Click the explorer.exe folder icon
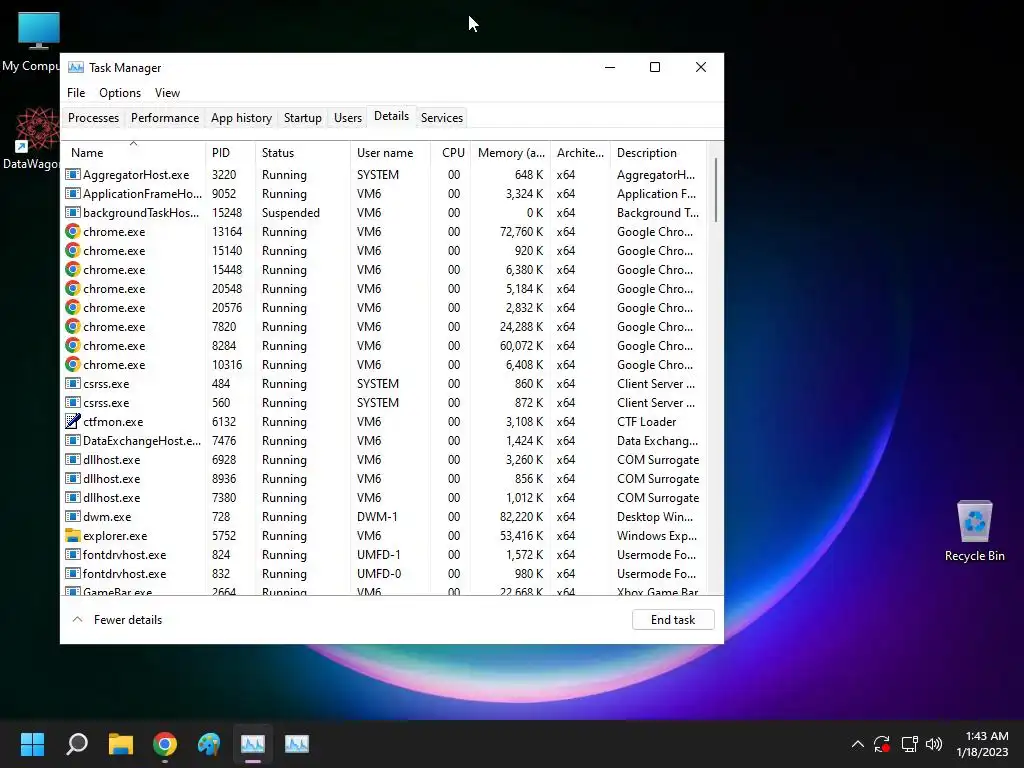1024x768 pixels. pos(72,536)
